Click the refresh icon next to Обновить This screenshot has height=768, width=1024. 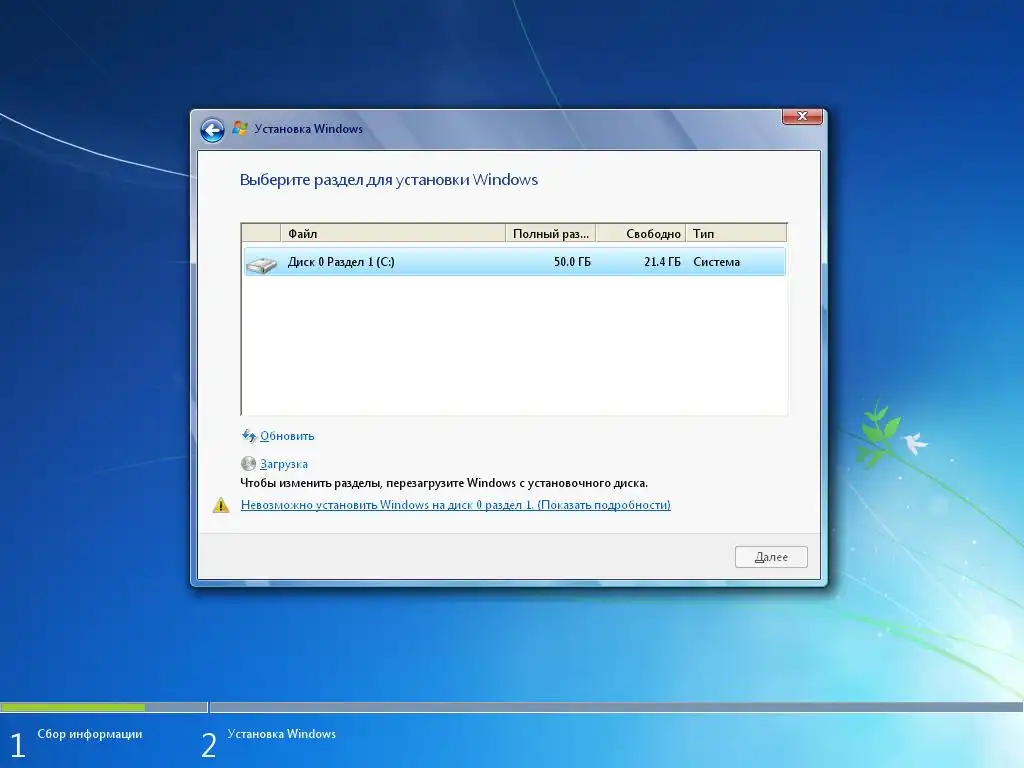249,436
